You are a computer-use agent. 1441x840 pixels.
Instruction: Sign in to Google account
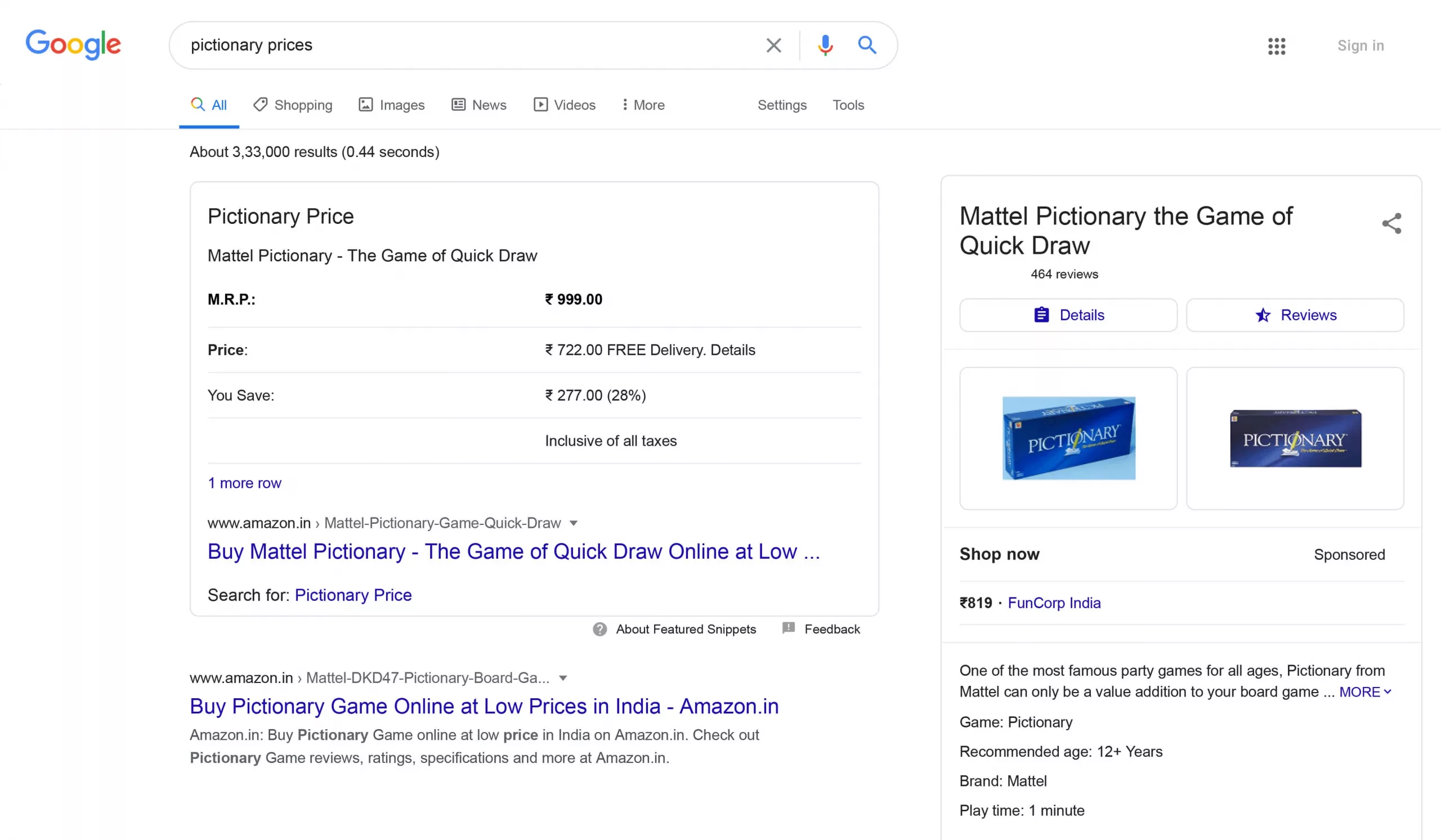pyautogui.click(x=1361, y=46)
